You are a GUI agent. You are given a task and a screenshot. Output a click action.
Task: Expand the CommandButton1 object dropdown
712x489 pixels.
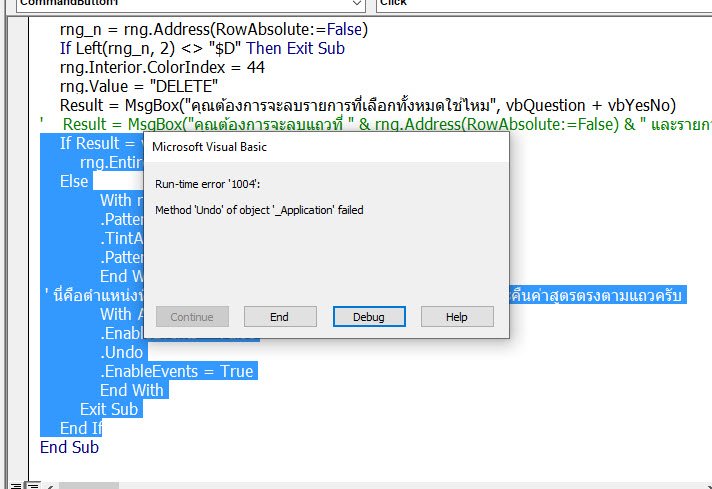pos(359,4)
